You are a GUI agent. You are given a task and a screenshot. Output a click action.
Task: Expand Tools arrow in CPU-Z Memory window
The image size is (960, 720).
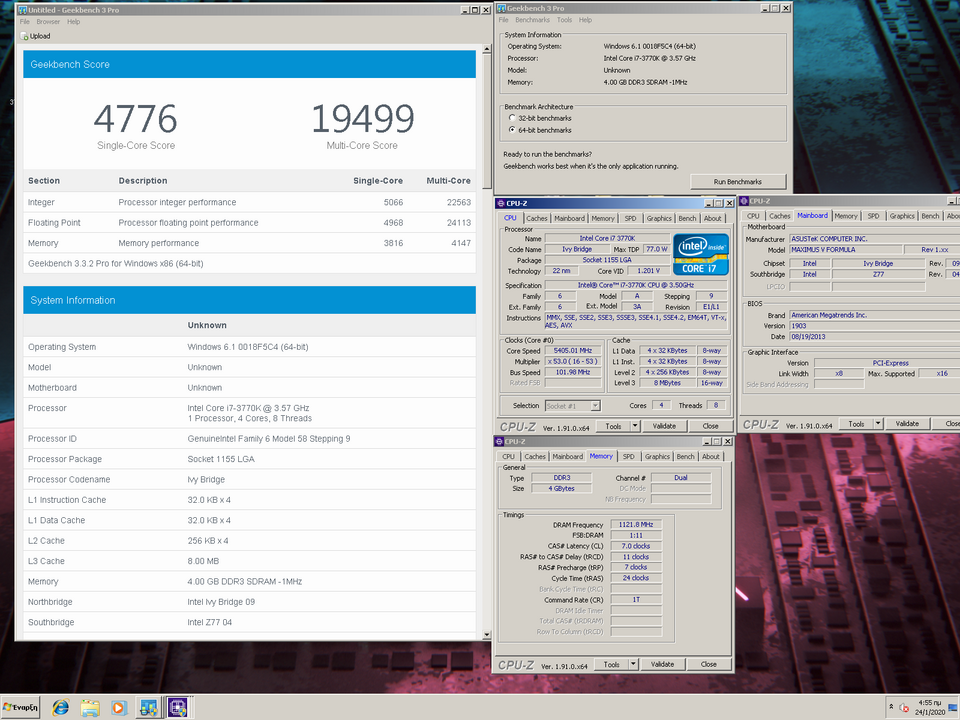tap(633, 664)
